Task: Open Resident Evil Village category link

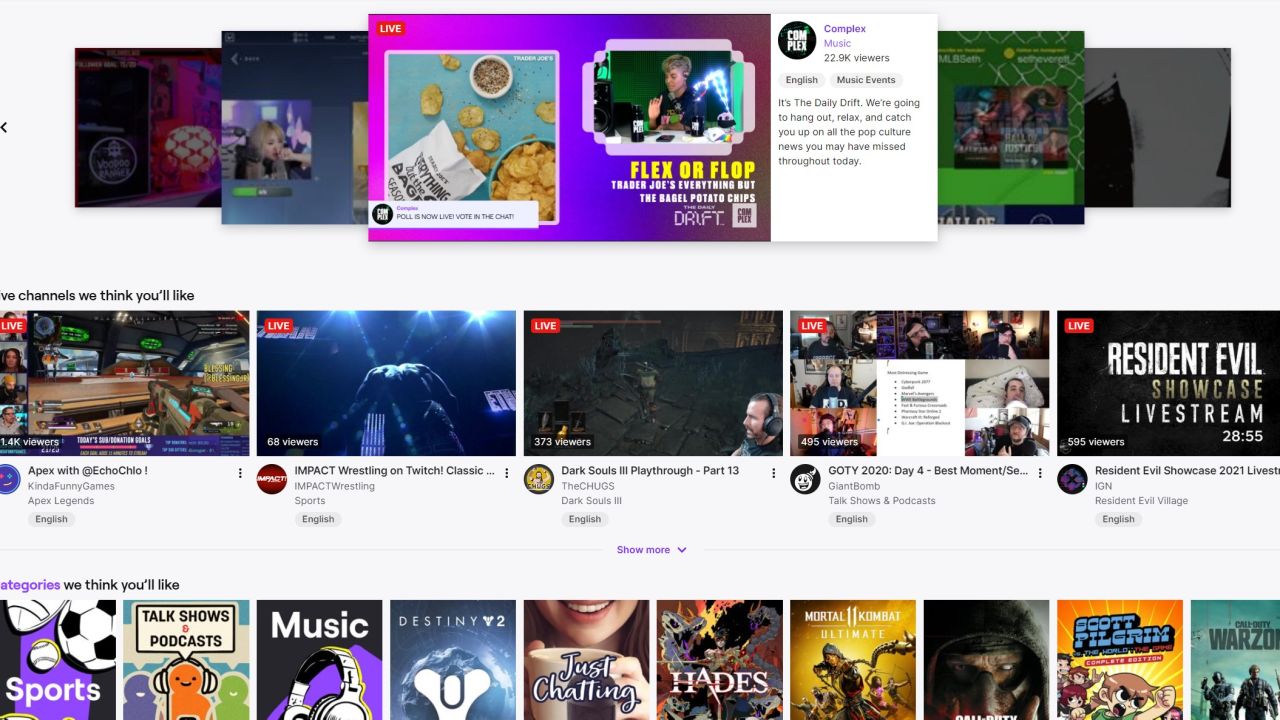Action: tap(1141, 501)
